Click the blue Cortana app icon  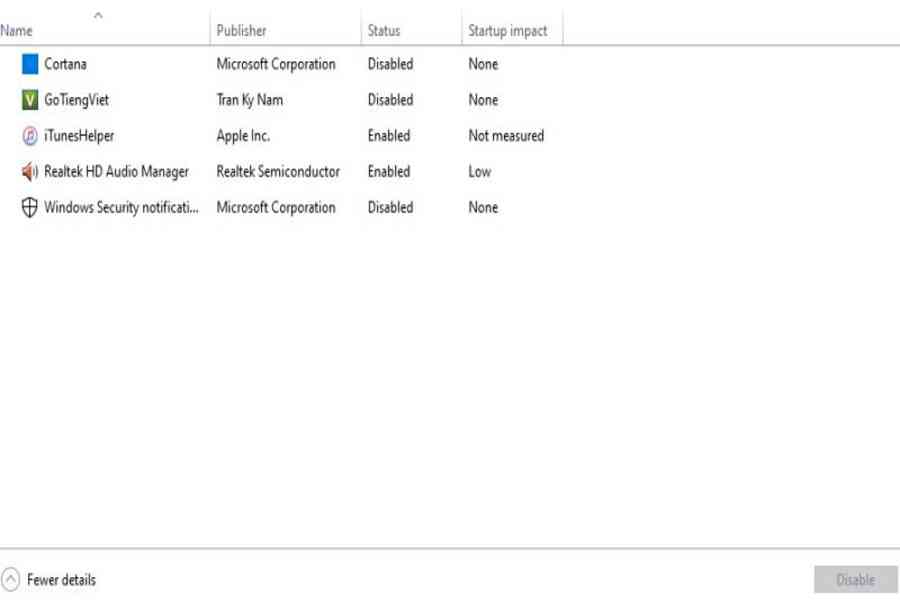click(30, 64)
